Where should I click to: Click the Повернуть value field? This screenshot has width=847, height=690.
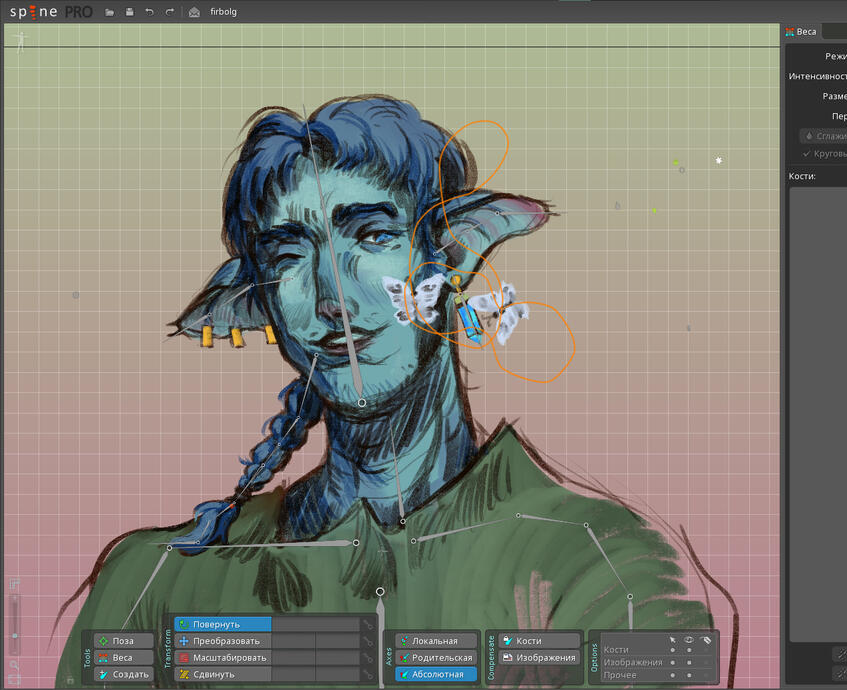coord(315,624)
